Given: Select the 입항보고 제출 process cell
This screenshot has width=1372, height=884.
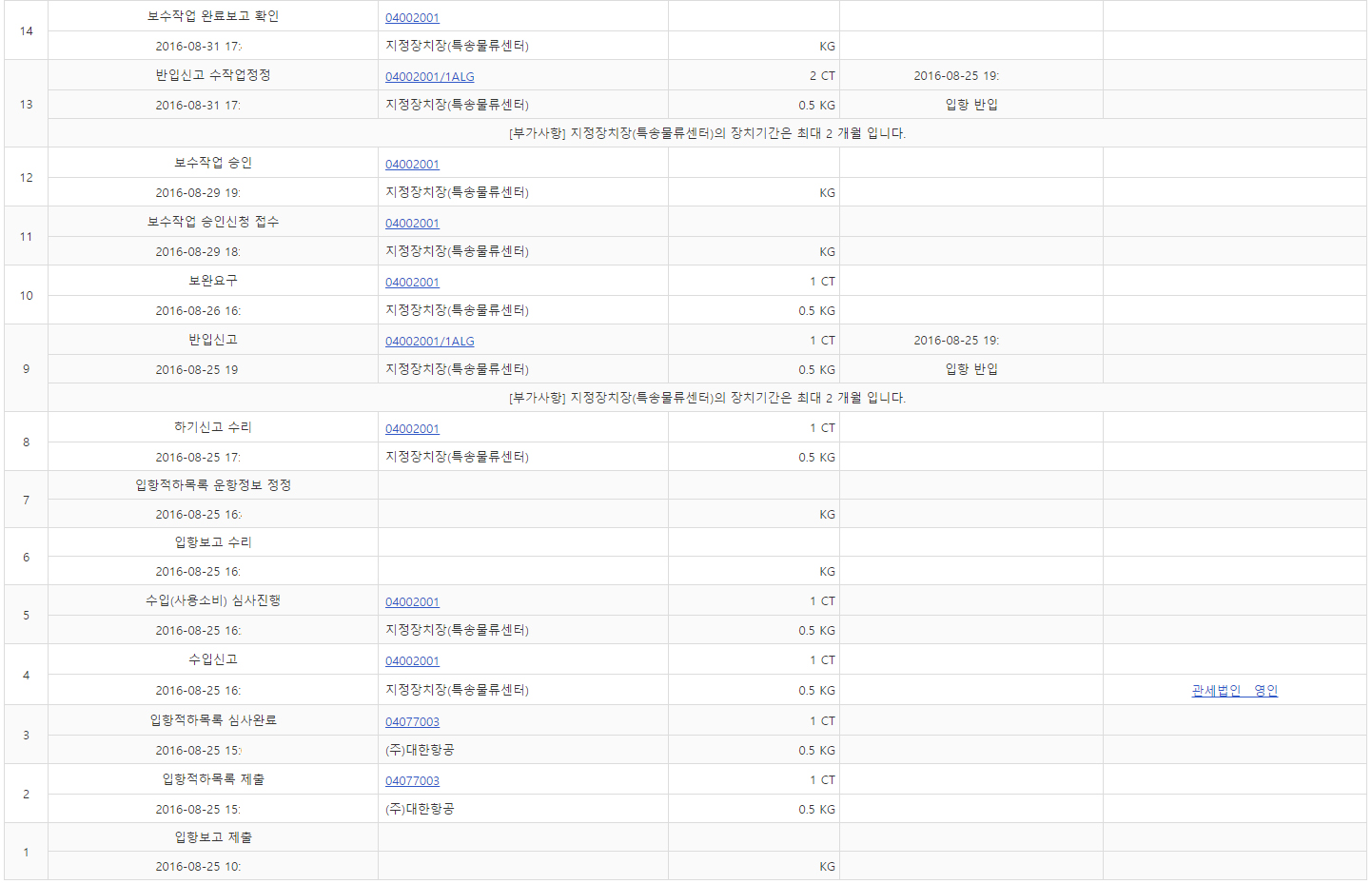Looking at the screenshot, I should coord(213,837).
